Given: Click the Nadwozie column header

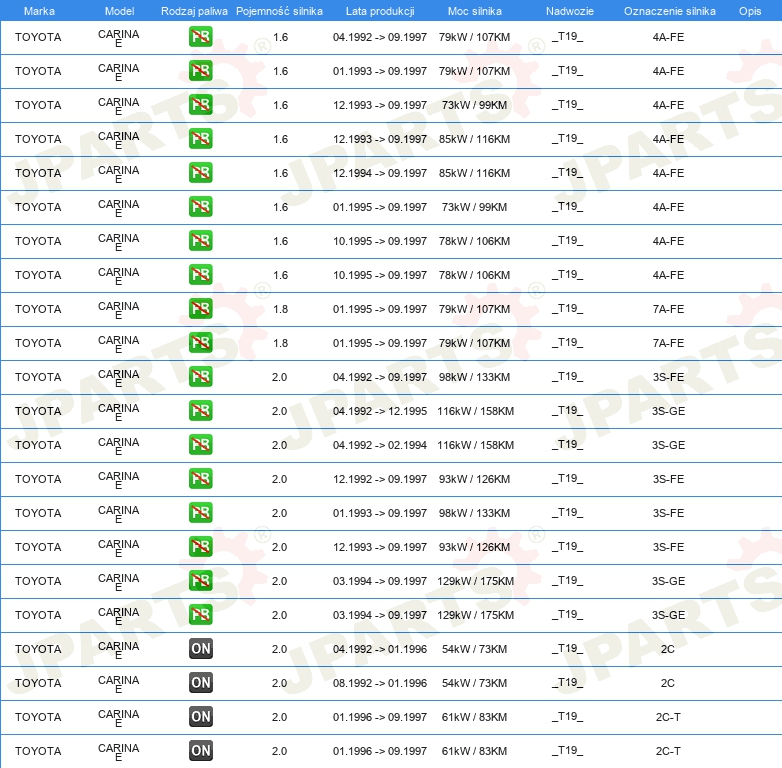Looking at the screenshot, I should [570, 11].
